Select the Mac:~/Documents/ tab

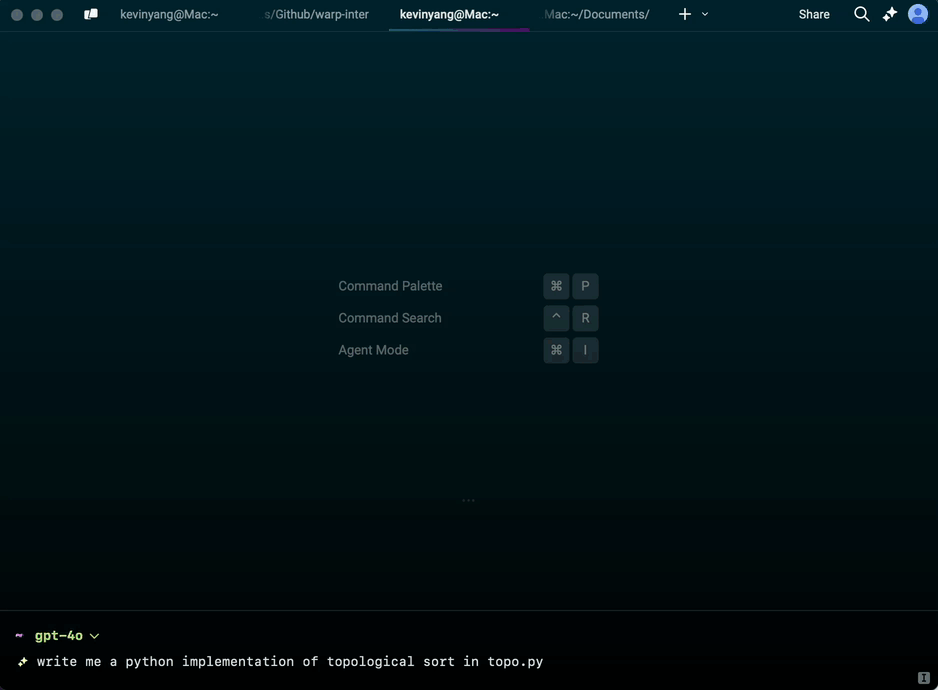point(597,15)
